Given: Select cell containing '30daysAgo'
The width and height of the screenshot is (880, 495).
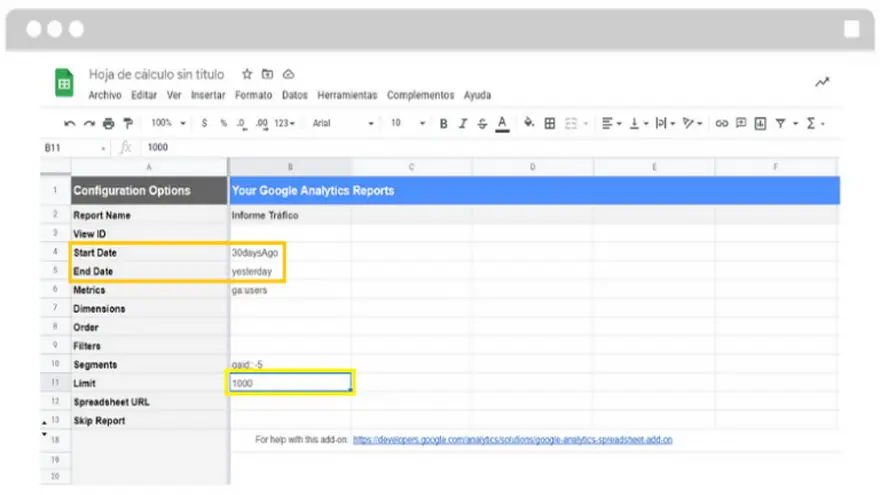Looking at the screenshot, I should (x=290, y=253).
